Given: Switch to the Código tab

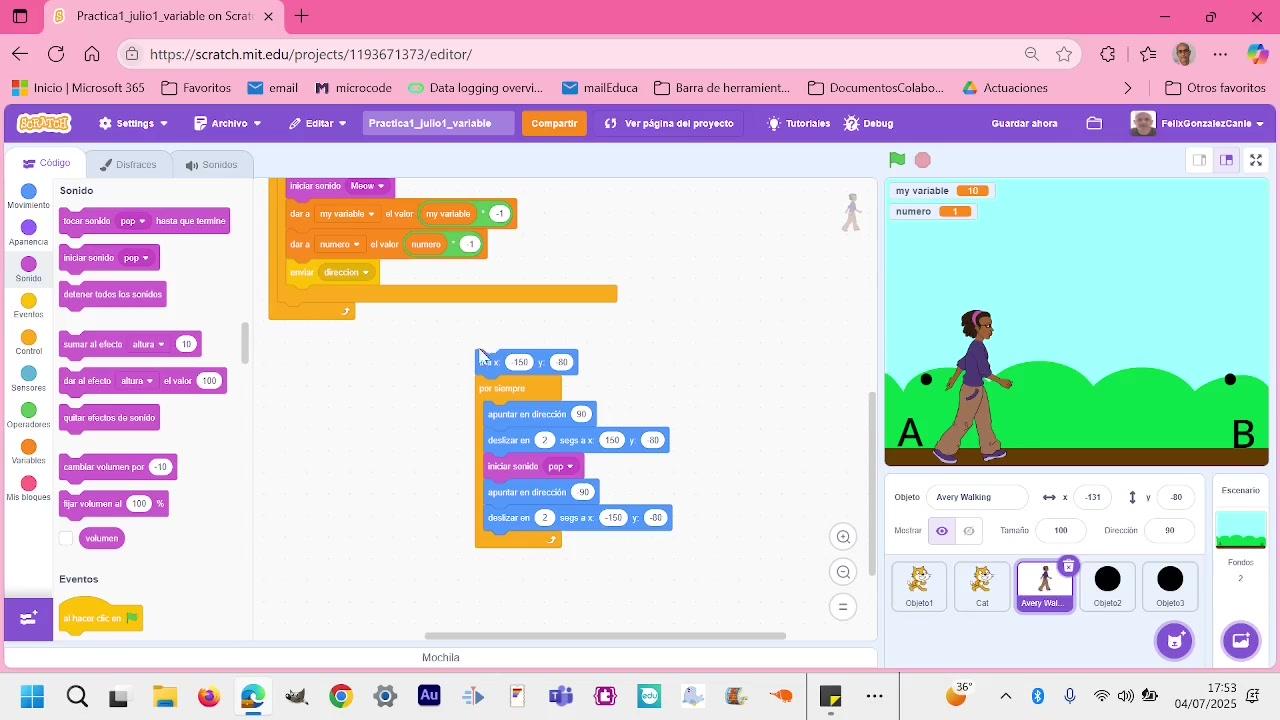Looking at the screenshot, I should click(x=47, y=163).
